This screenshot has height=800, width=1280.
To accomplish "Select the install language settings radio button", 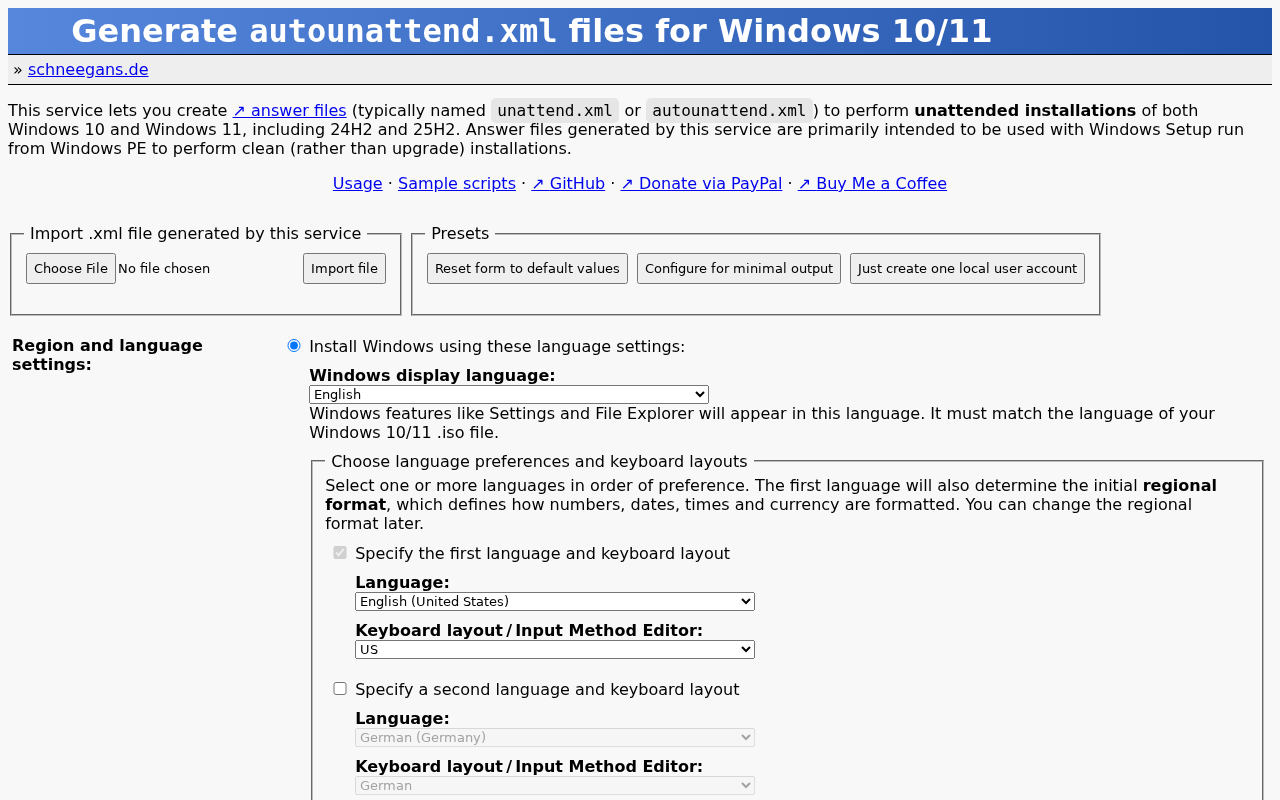I will coord(292,344).
